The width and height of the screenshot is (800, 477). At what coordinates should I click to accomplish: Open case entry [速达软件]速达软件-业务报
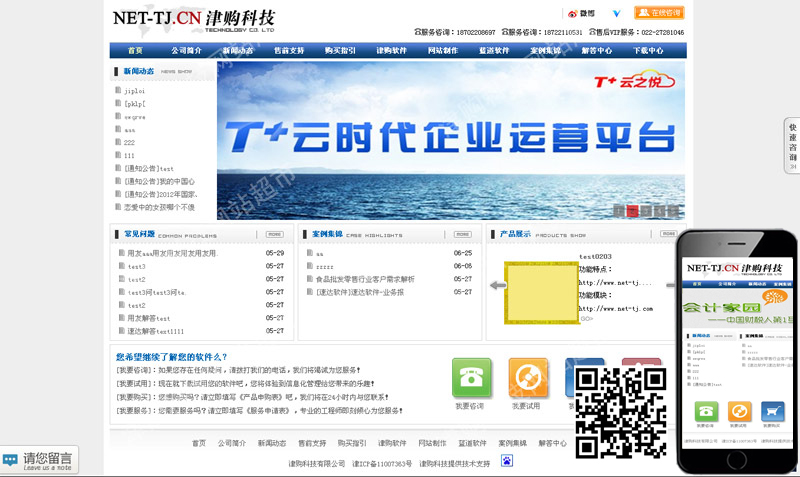click(360, 292)
